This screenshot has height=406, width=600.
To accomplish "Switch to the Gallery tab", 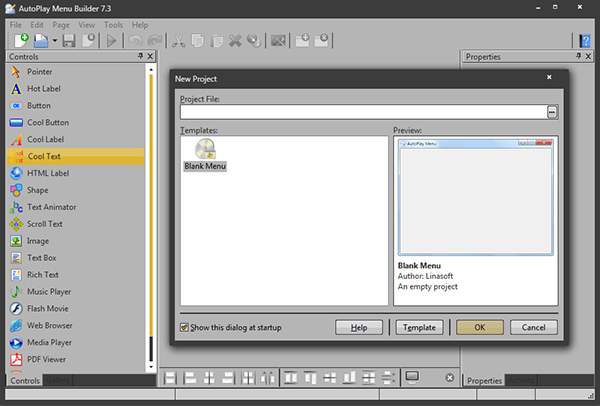I will (x=57, y=380).
